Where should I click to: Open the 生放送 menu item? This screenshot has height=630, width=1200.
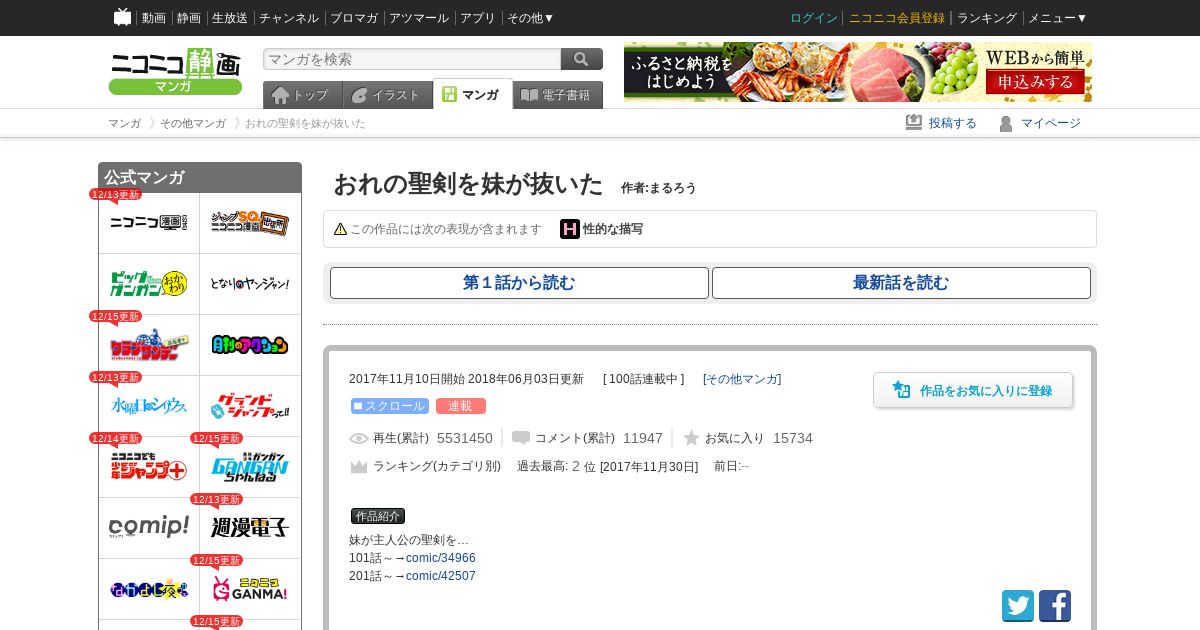[x=230, y=18]
